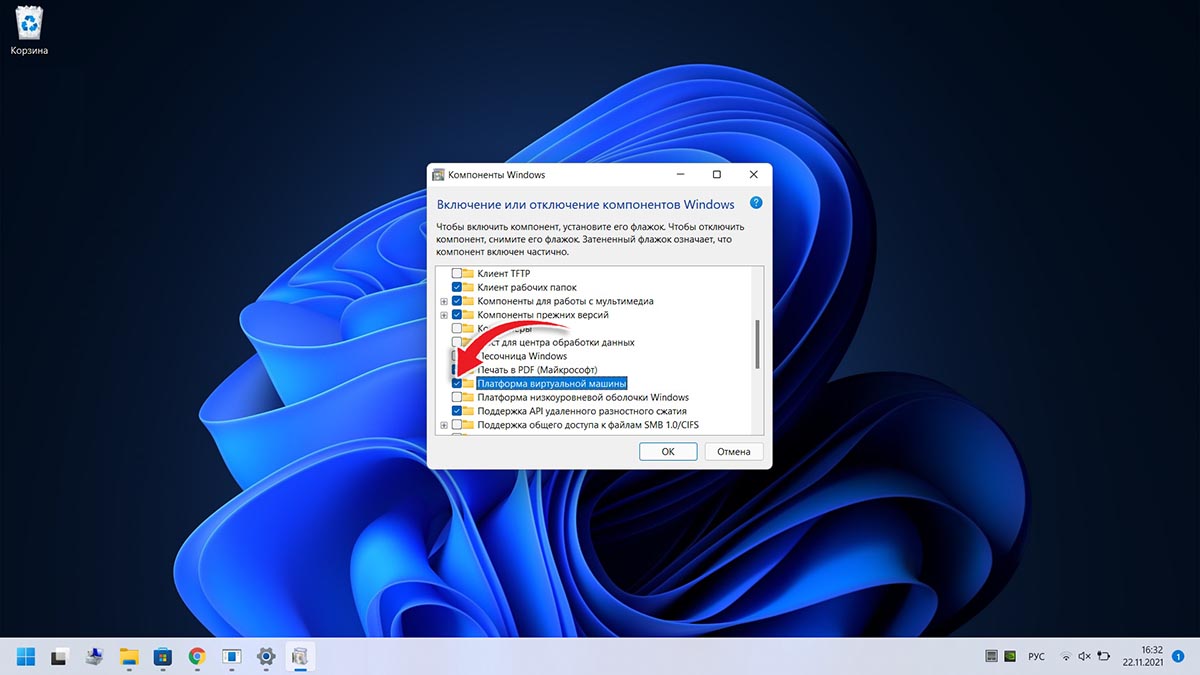The image size is (1200, 675).
Task: Open Settings gear in the taskbar
Action: [x=266, y=656]
